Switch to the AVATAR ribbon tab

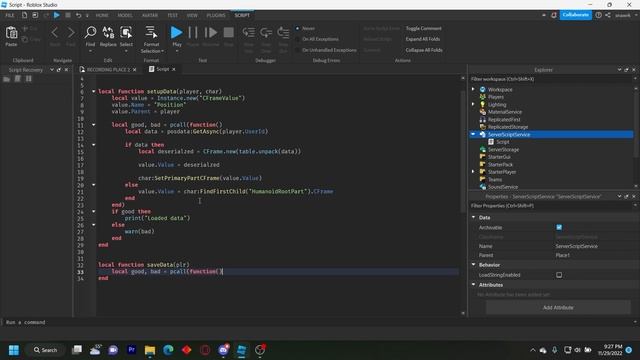click(x=150, y=15)
